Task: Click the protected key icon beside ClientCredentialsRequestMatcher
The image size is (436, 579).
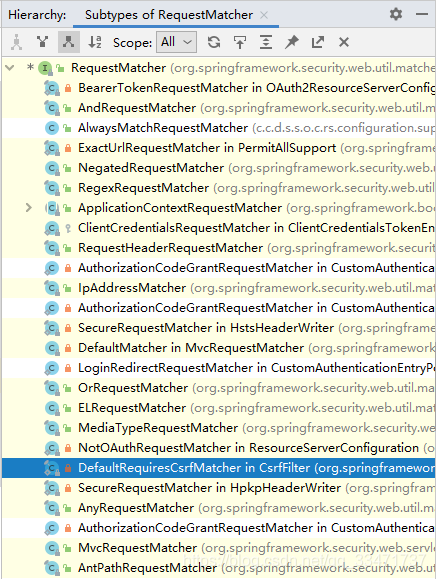Action: (x=68, y=229)
